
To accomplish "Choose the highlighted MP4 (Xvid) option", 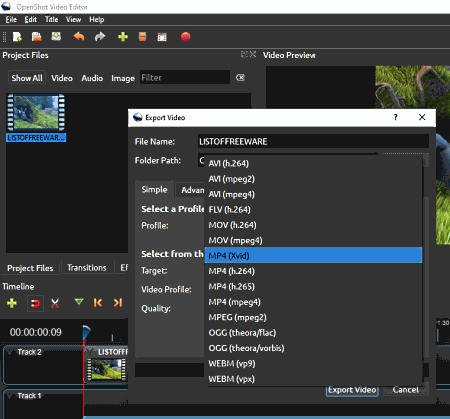I will coord(313,255).
